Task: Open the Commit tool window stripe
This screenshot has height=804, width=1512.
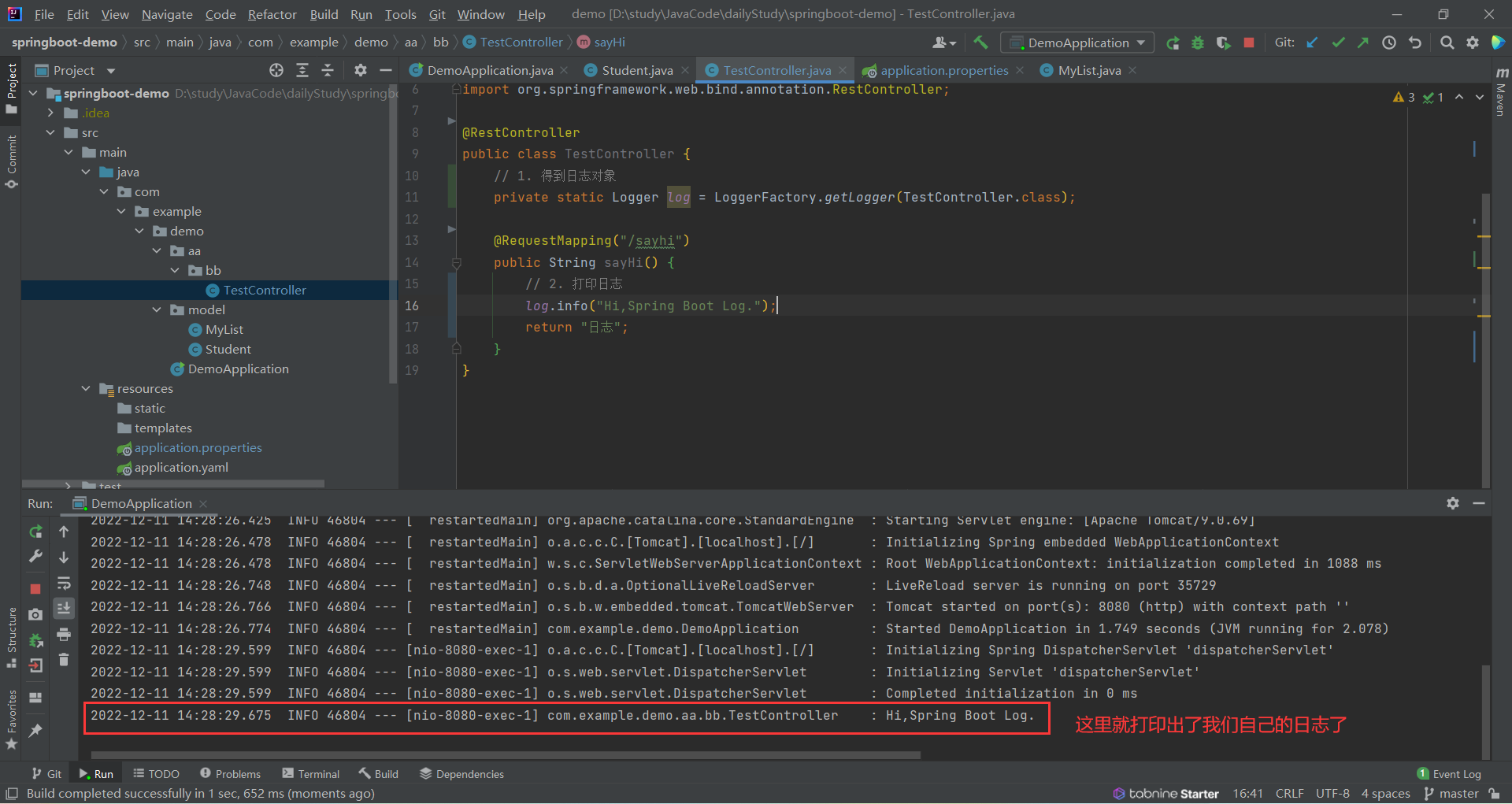Action: (x=11, y=161)
